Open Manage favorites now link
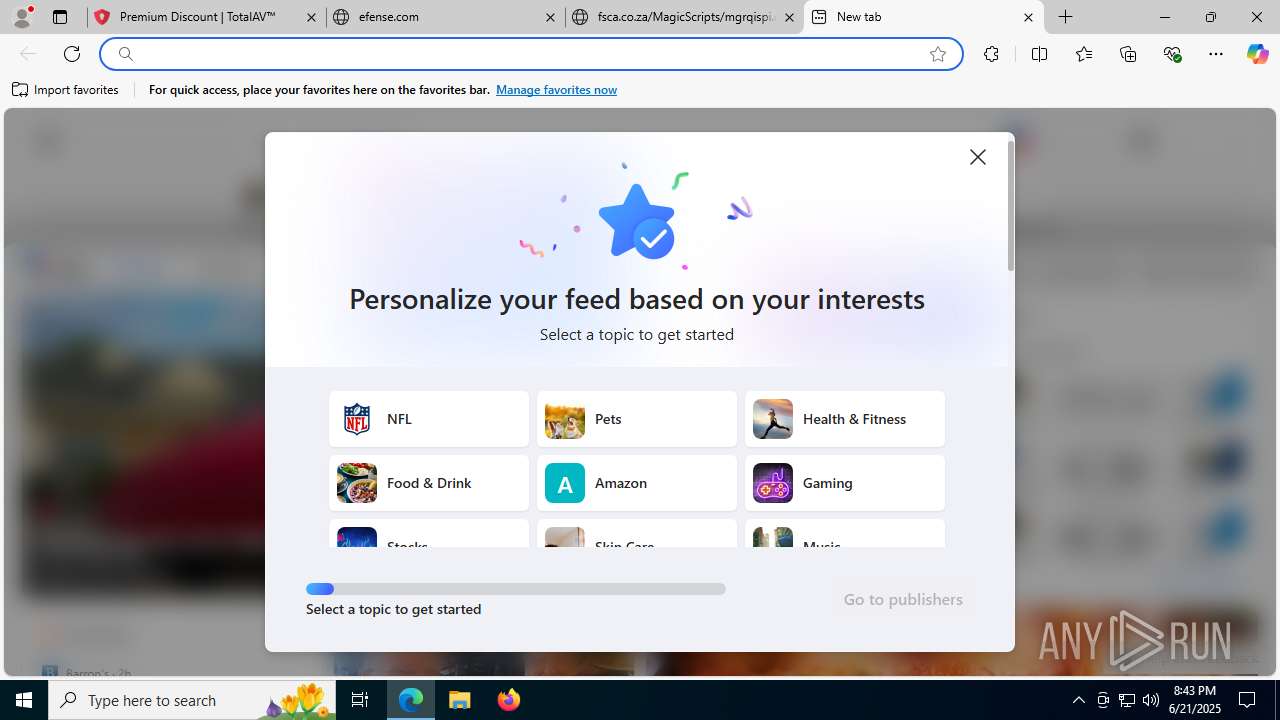 pyautogui.click(x=556, y=90)
